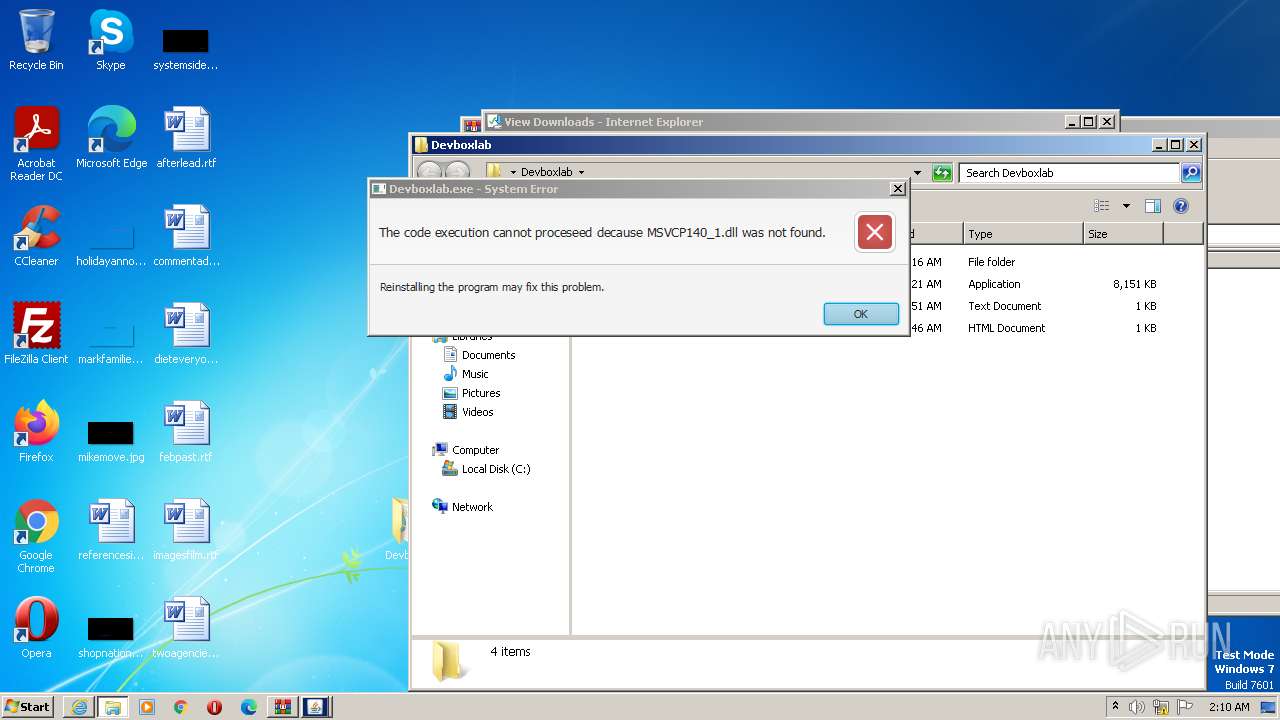Open Windows Media Player from taskbar

[x=147, y=707]
